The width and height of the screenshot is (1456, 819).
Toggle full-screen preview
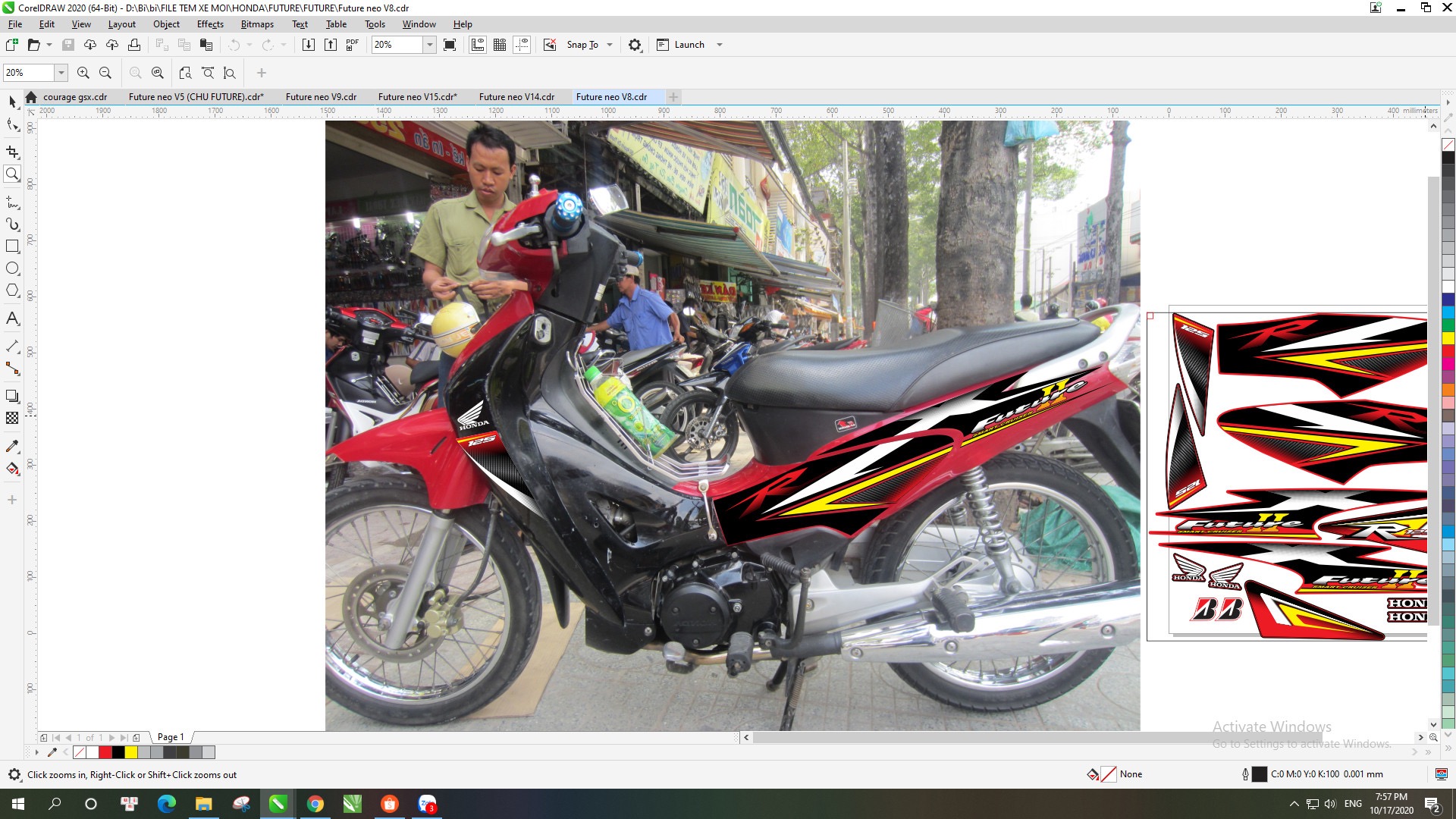(x=450, y=45)
